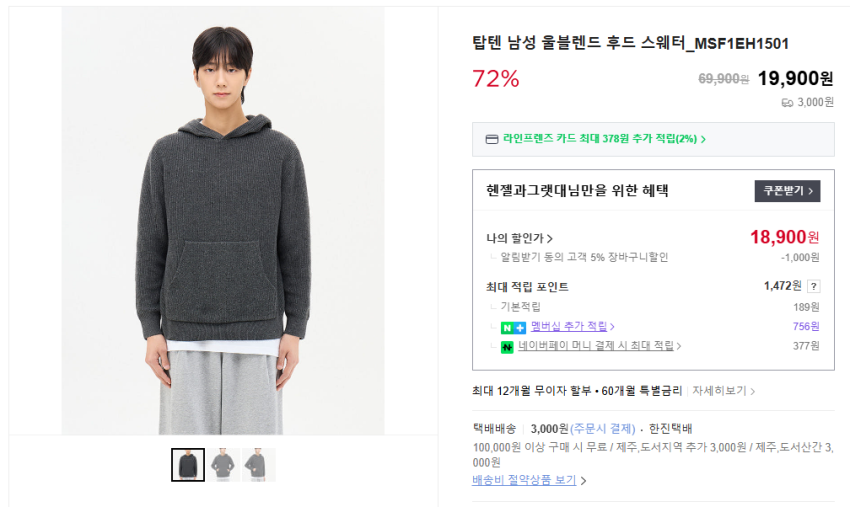Click the question mark help icon
This screenshot has height=507, width=850.
click(x=813, y=286)
